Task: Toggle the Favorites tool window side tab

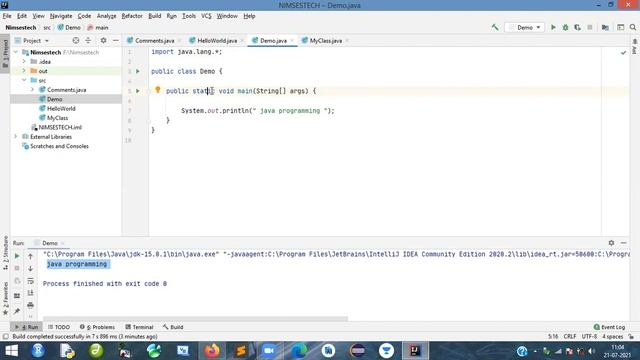Action: click(5, 298)
